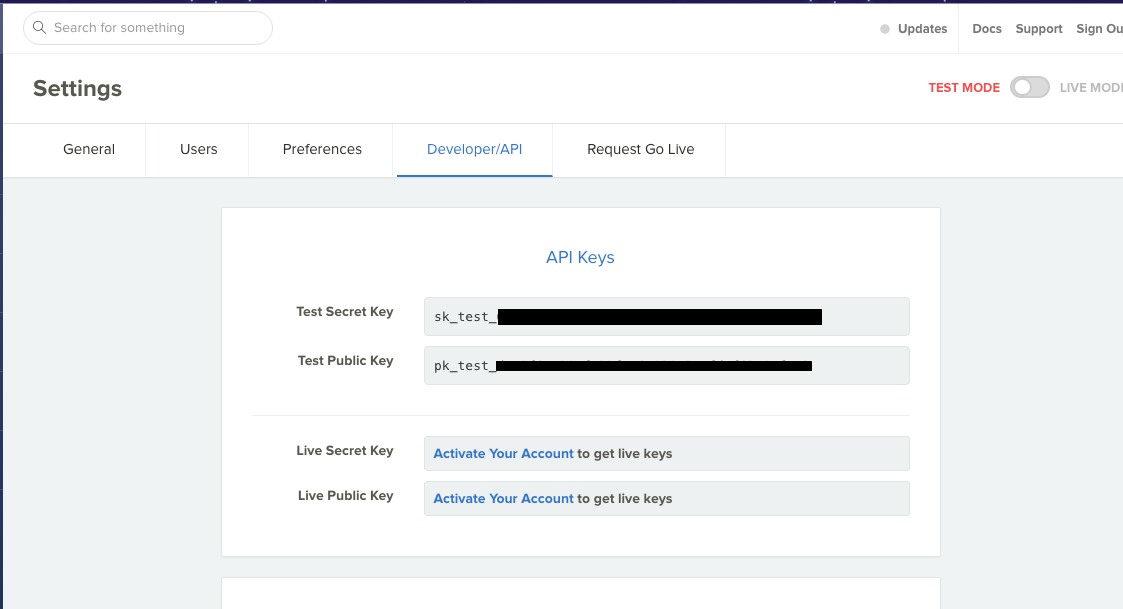Screen dimensions: 1123x609
Task: Select the Test Public Key field
Action: pyautogui.click(x=667, y=365)
